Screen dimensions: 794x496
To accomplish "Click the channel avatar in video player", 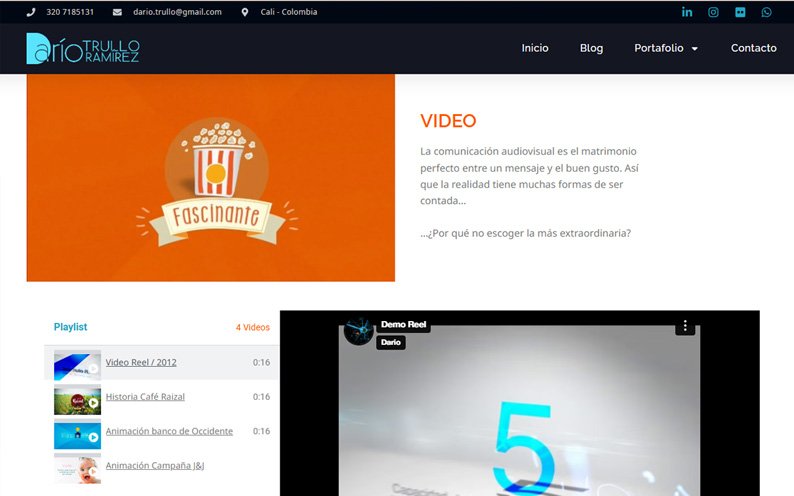I will coord(358,330).
